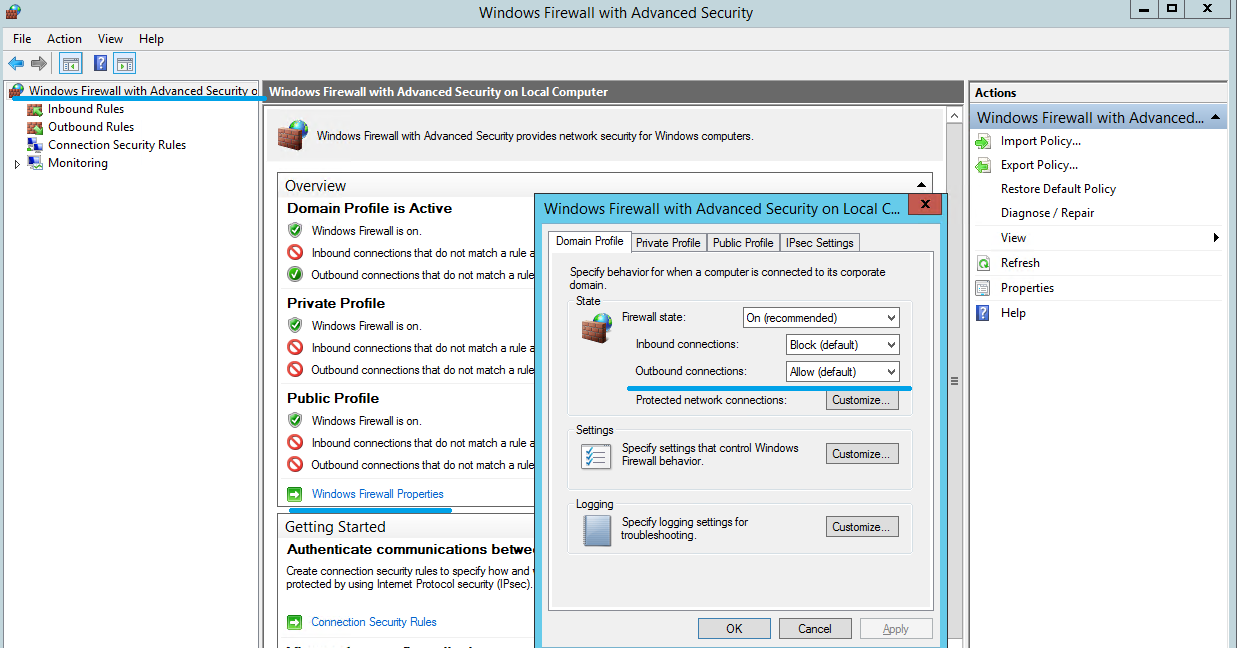Click the Show/Hide Action Pane toolbar icon
The height and width of the screenshot is (648, 1237).
pyautogui.click(x=124, y=64)
